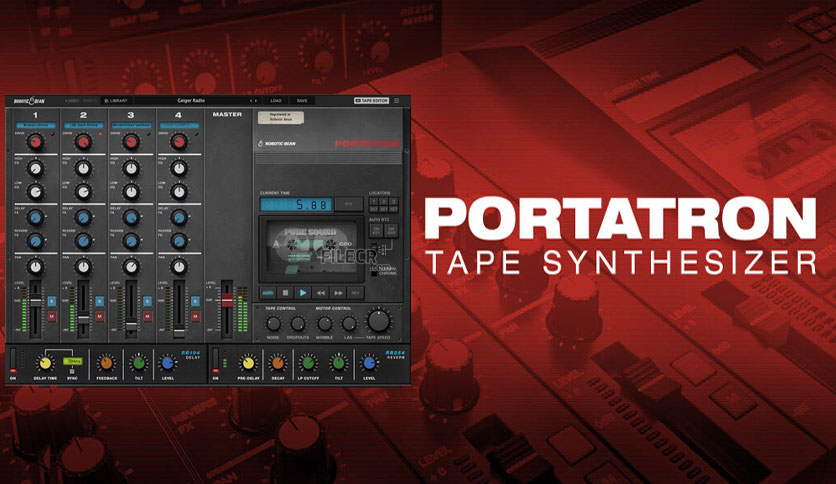836x484 pixels.
Task: Toggle the REV reverse playback button
Action: (355, 293)
